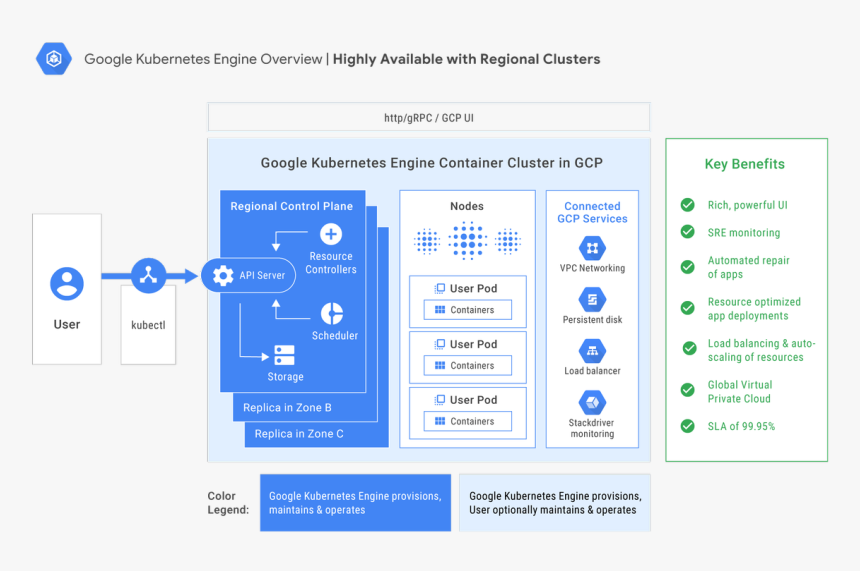The width and height of the screenshot is (860, 571).
Task: Click the checkmark beside Global Virtual Private Cloud
Action: pos(687,390)
